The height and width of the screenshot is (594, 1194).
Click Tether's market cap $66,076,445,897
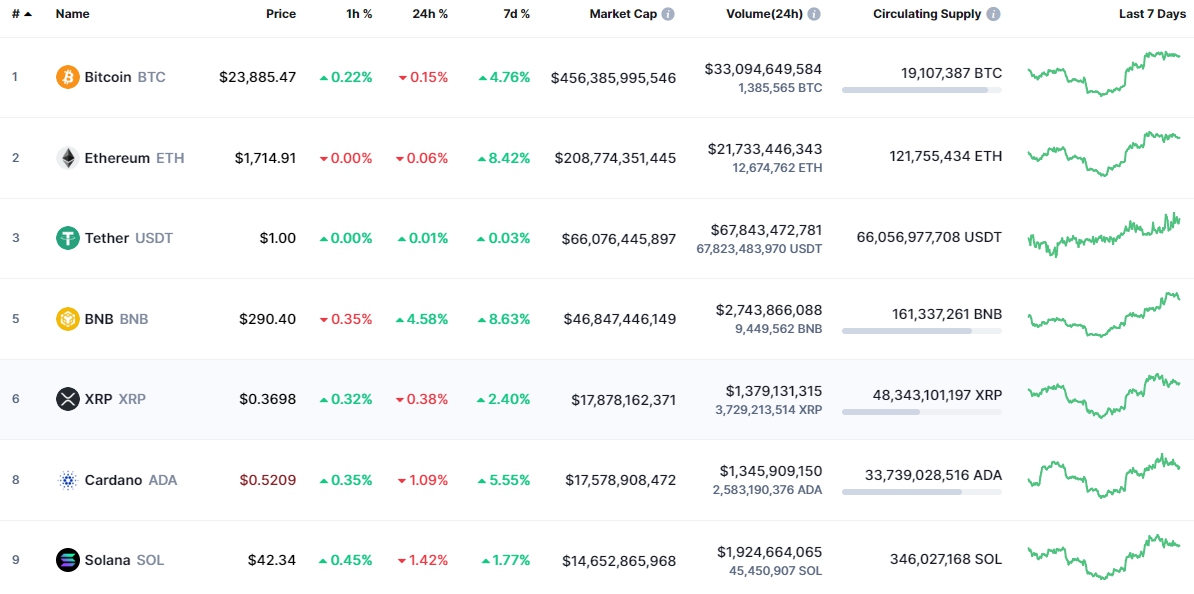619,238
